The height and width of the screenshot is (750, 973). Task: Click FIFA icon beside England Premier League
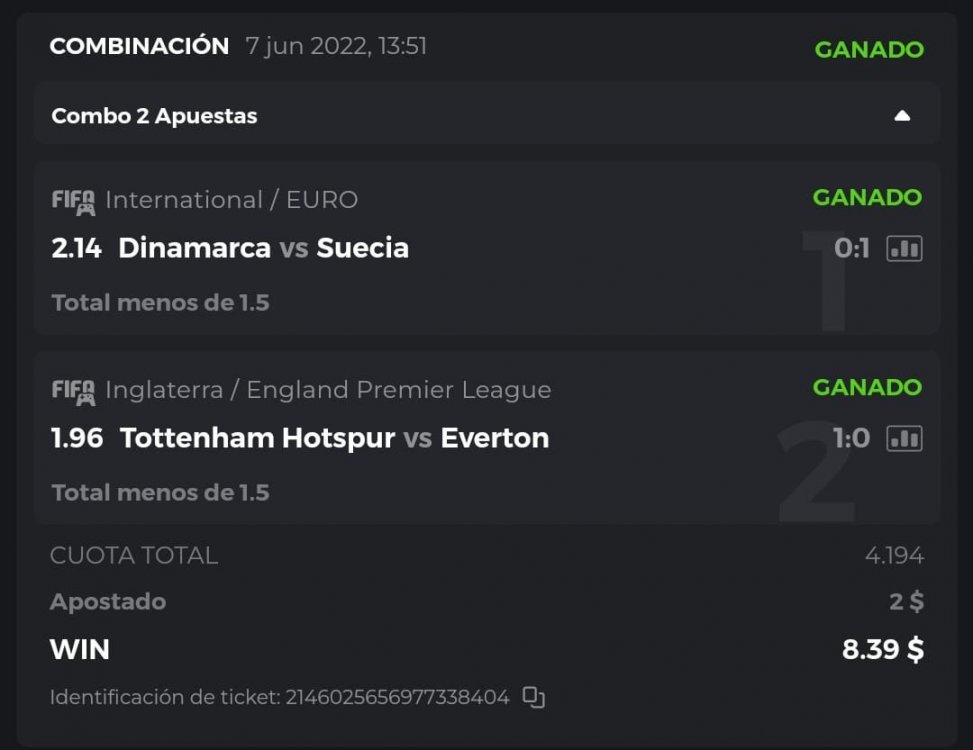pos(73,391)
